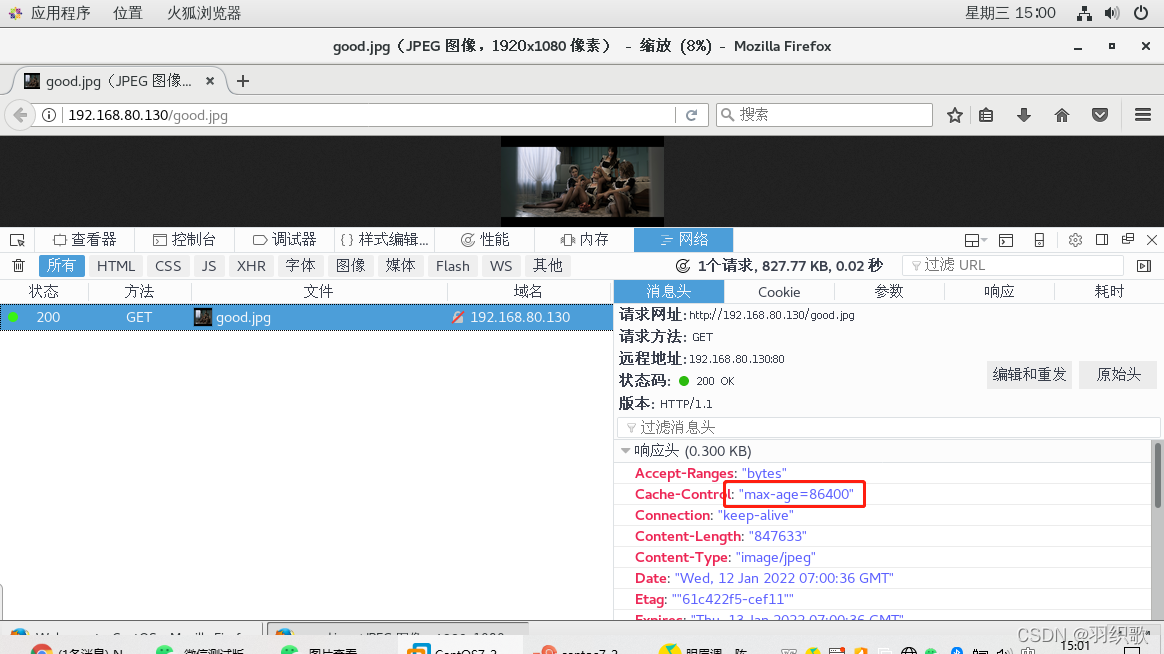Switch to the 查看器 inspector tab
The width and height of the screenshot is (1164, 654).
coord(85,240)
